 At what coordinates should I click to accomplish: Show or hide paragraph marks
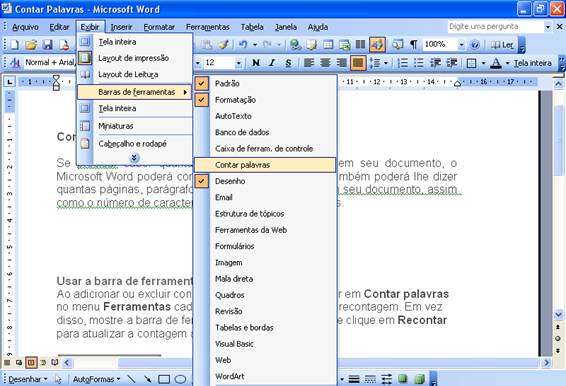(413, 45)
